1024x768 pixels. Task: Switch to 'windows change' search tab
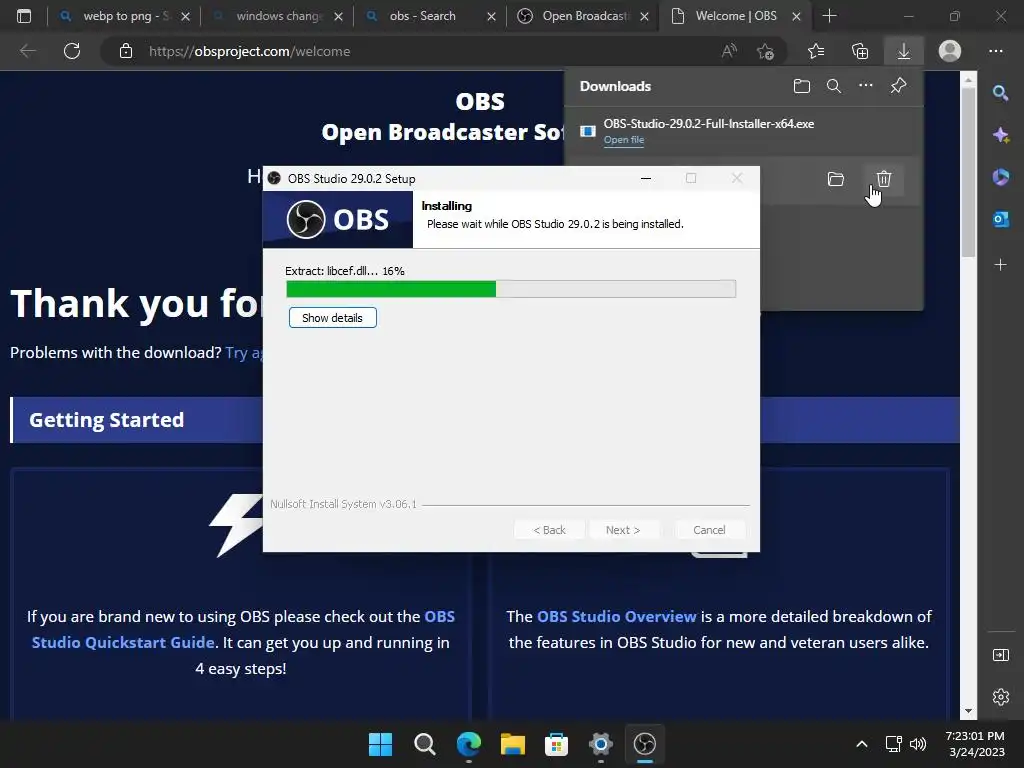(x=279, y=16)
